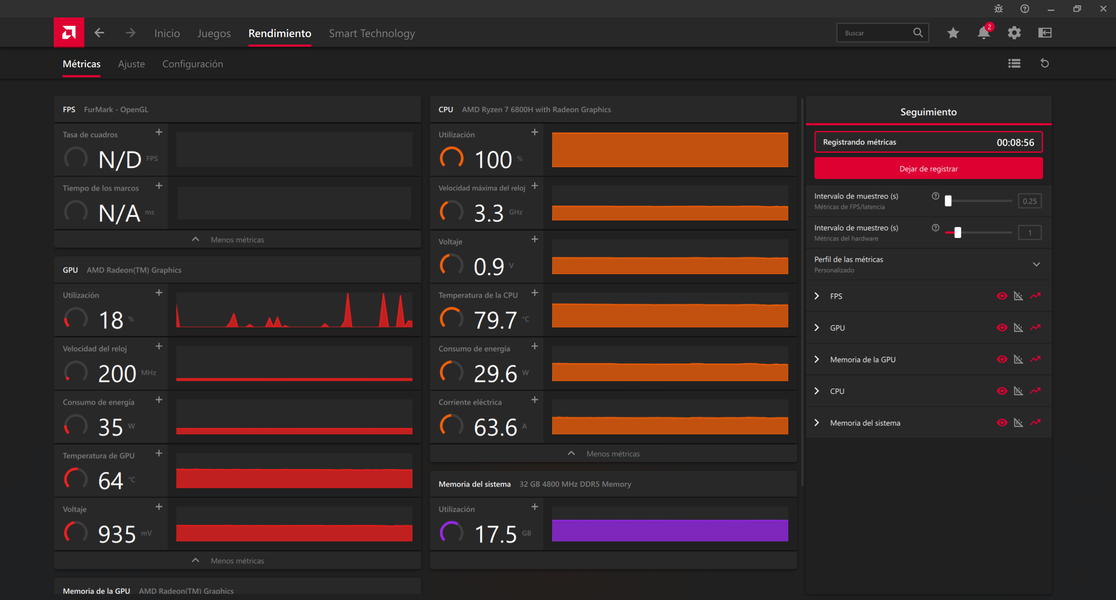
Task: Switch metrics layout with the list view icon
Action: click(x=1014, y=64)
